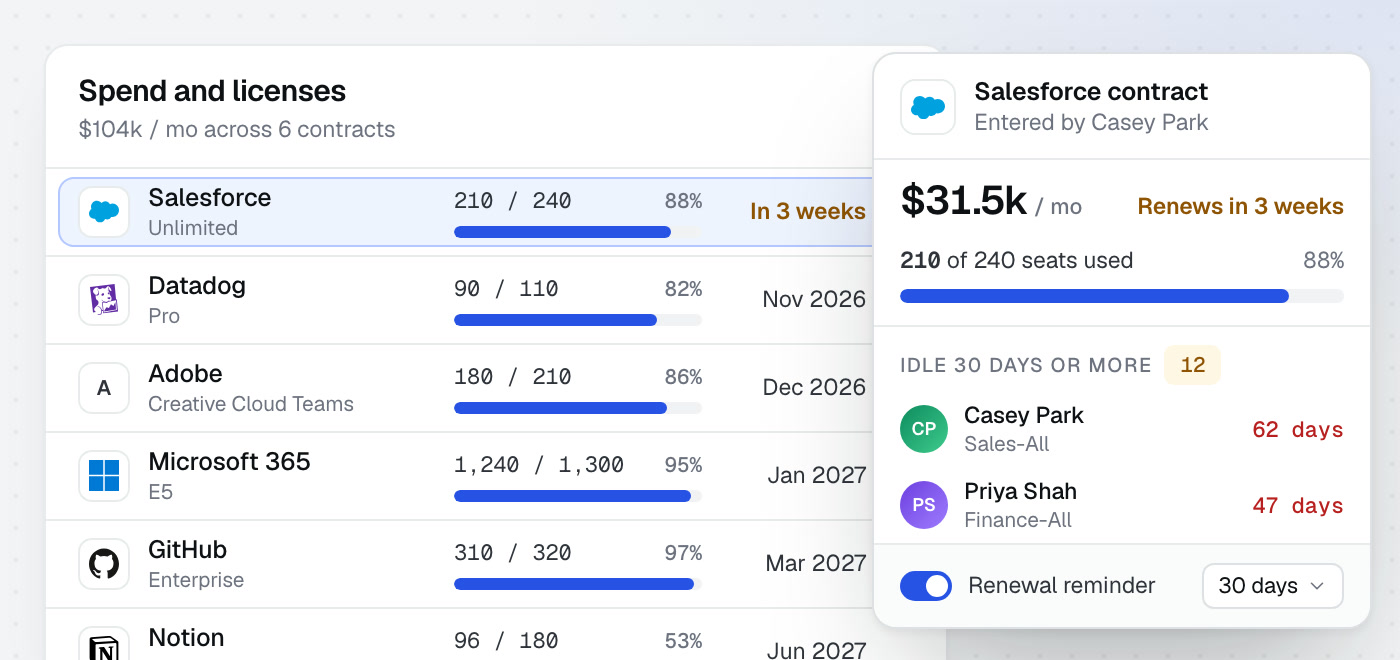Click the Priya Shah name in idle list

pyautogui.click(x=1021, y=492)
